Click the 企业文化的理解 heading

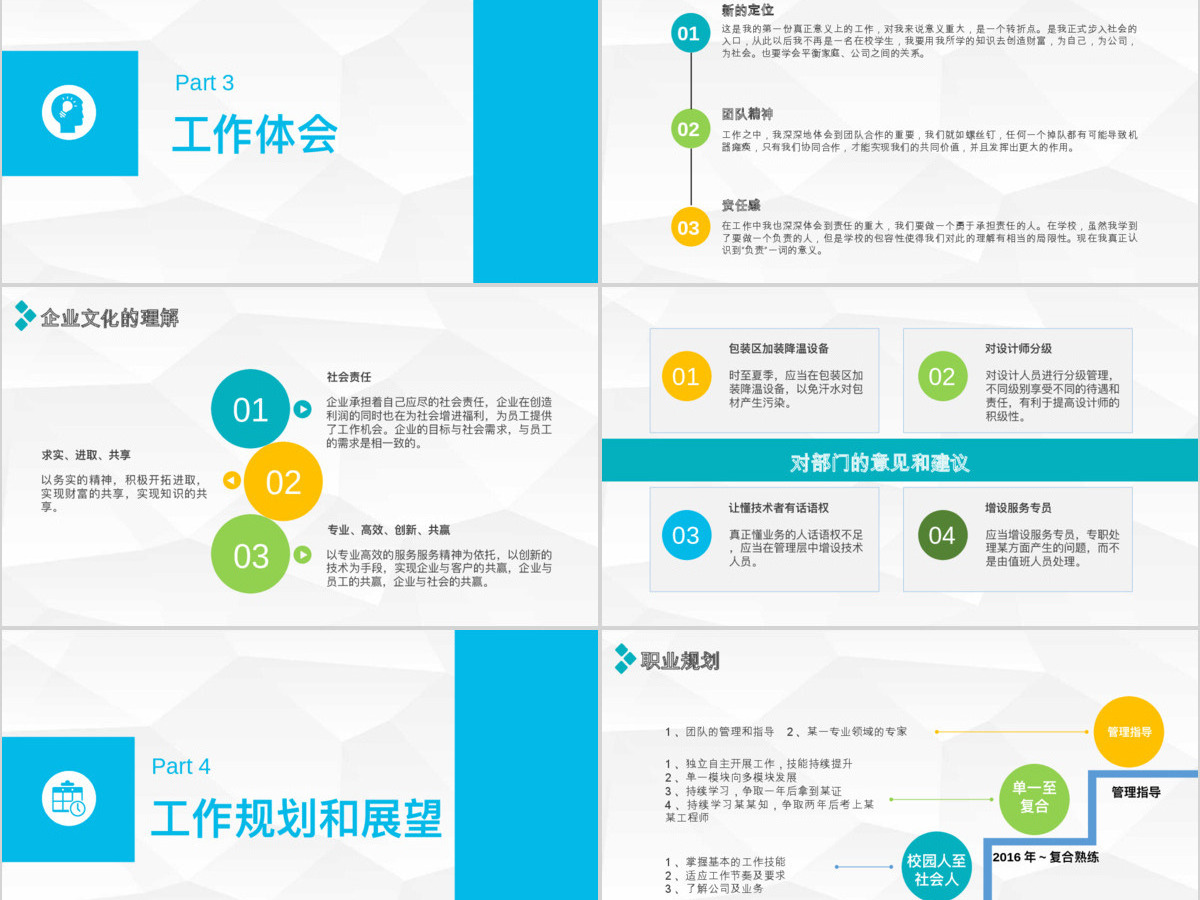click(x=110, y=319)
